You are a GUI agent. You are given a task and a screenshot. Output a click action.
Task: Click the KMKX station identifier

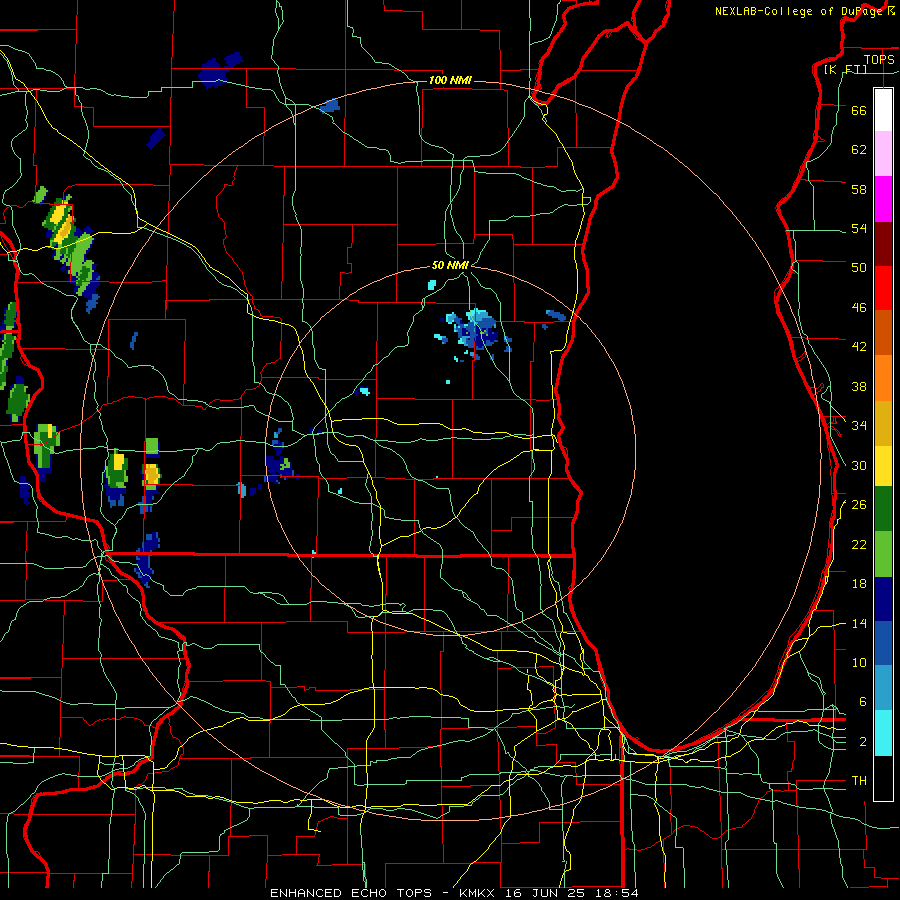point(479,893)
